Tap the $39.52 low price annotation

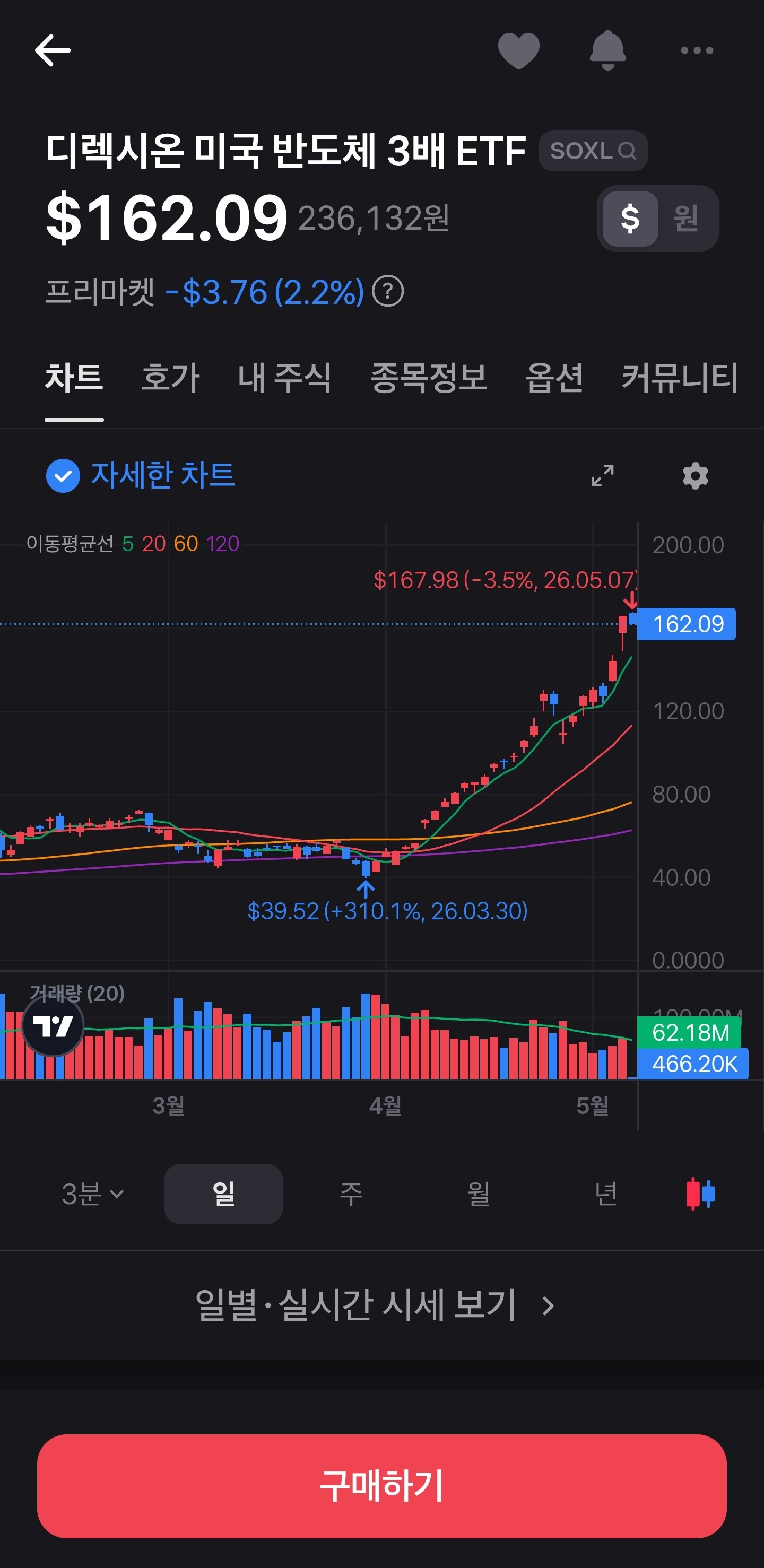pos(387,911)
